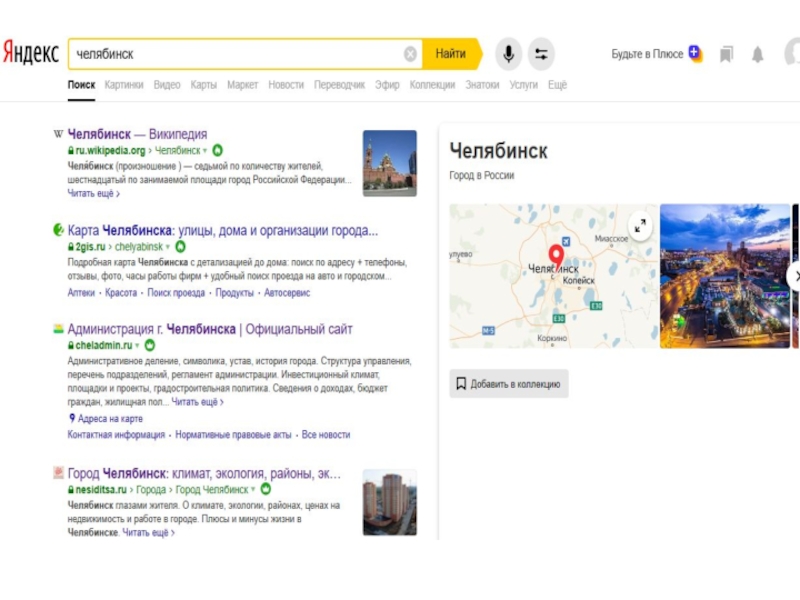Click the map pin icon near Адреса на карте

point(72,418)
